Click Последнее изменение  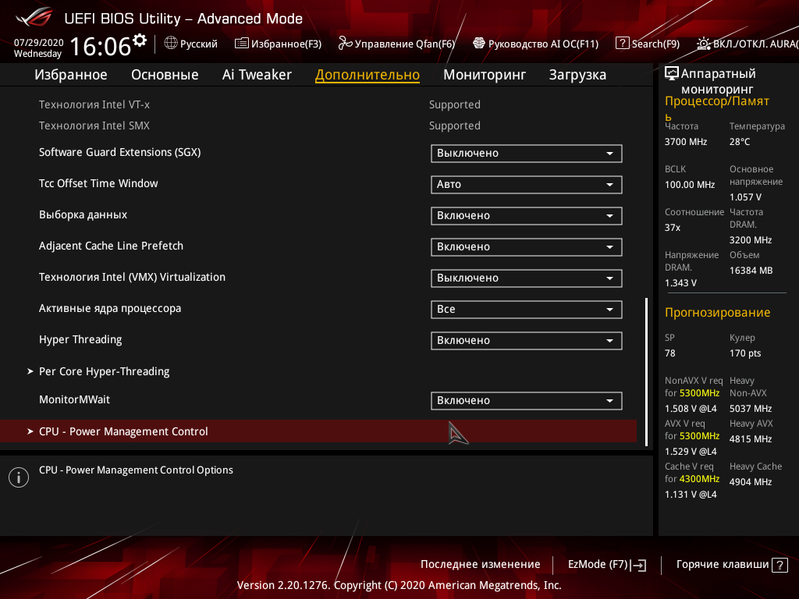(x=480, y=564)
